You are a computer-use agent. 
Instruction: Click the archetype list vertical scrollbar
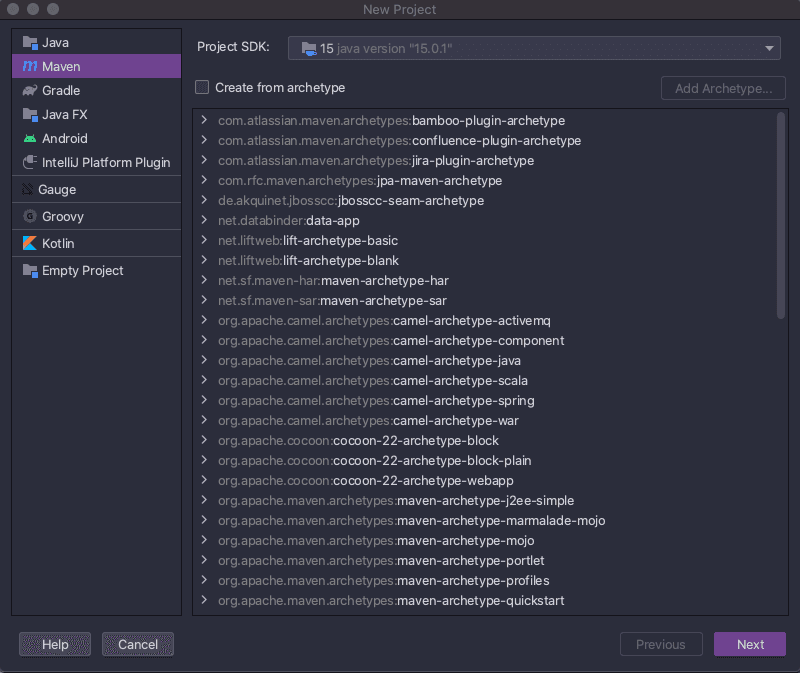pyautogui.click(x=781, y=215)
